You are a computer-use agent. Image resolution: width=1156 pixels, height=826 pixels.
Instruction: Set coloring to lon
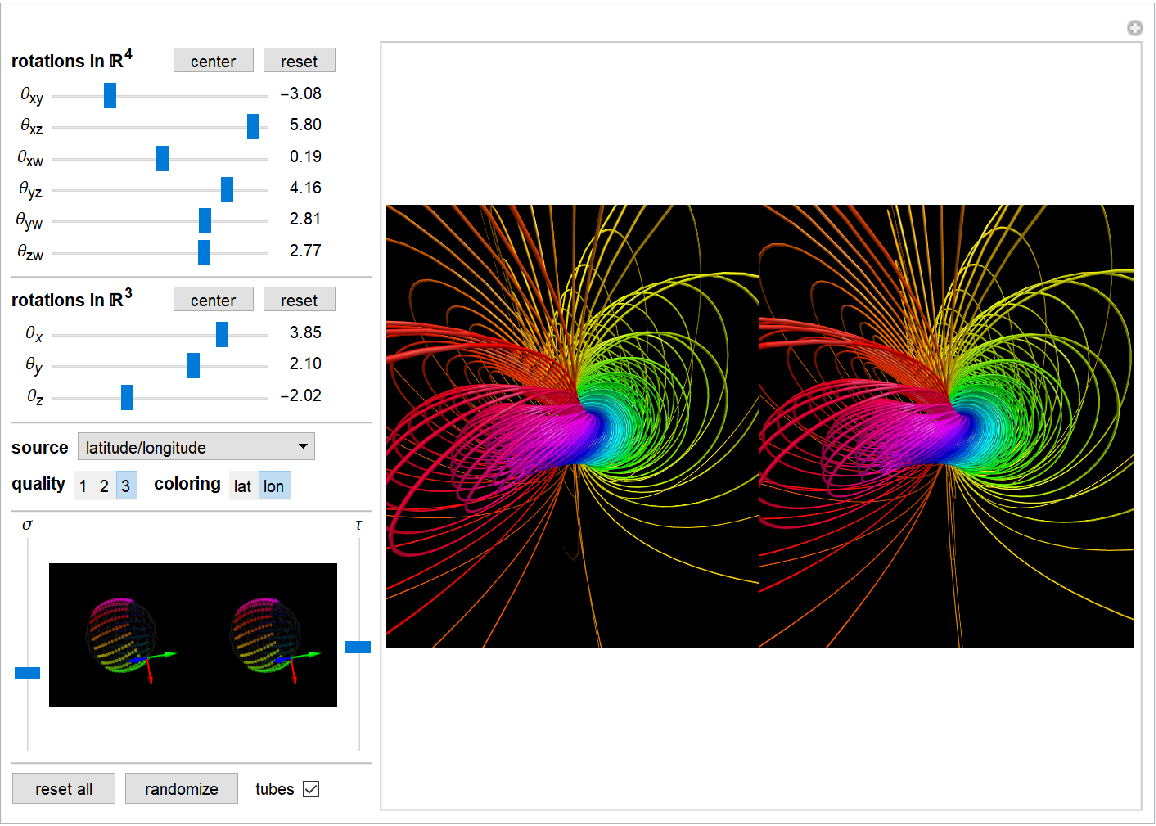[273, 486]
